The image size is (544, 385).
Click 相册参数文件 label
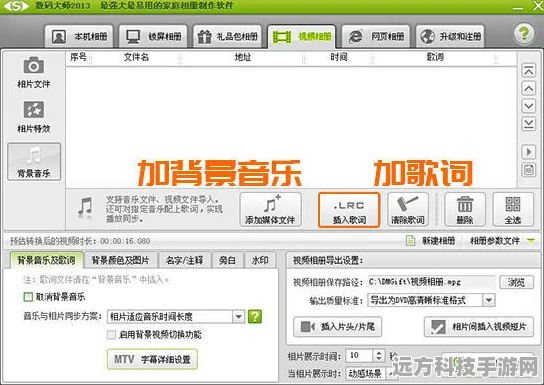tap(495, 240)
